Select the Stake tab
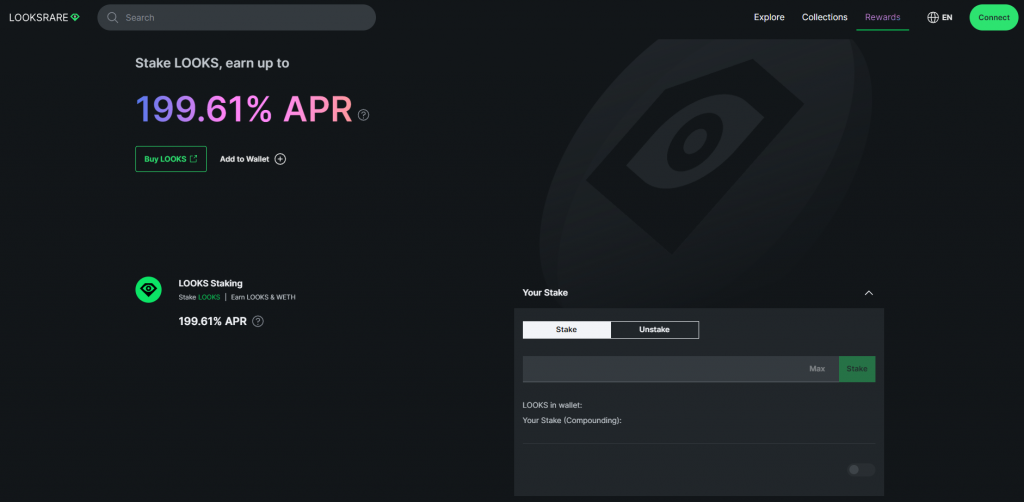The width and height of the screenshot is (1024, 502). tap(566, 330)
